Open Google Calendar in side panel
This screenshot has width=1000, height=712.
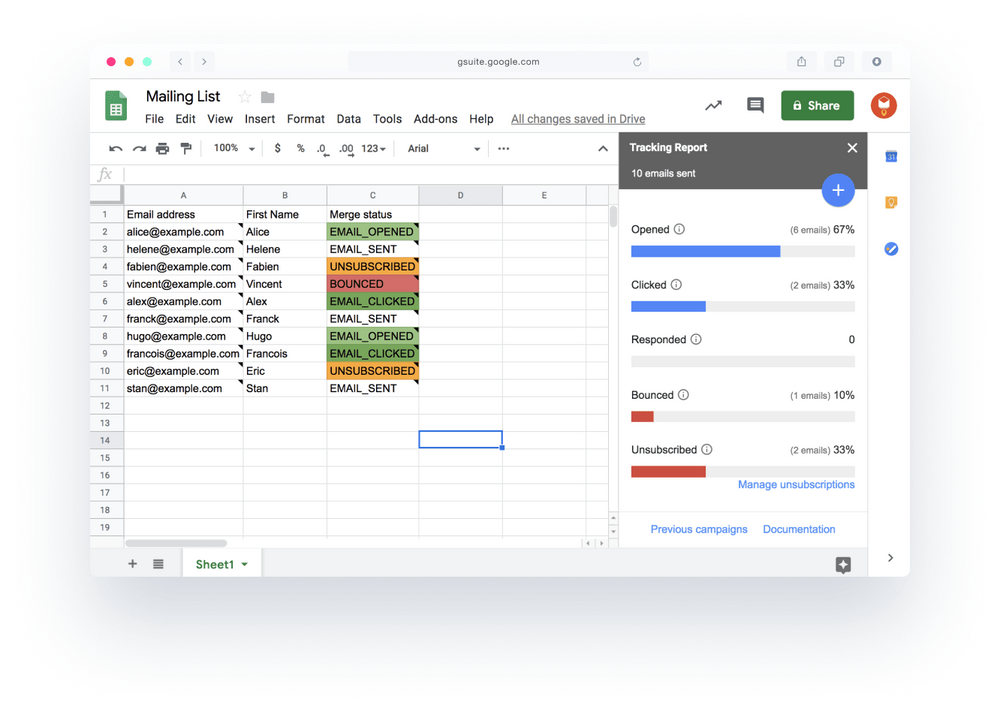(x=890, y=157)
